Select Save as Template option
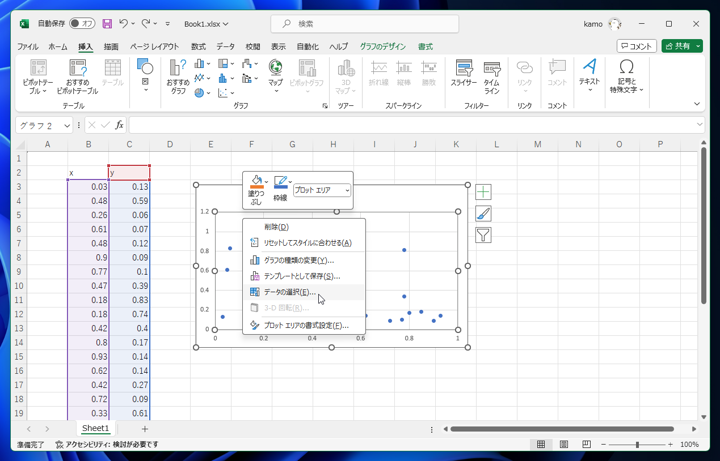The width and height of the screenshot is (720, 461). pos(304,276)
